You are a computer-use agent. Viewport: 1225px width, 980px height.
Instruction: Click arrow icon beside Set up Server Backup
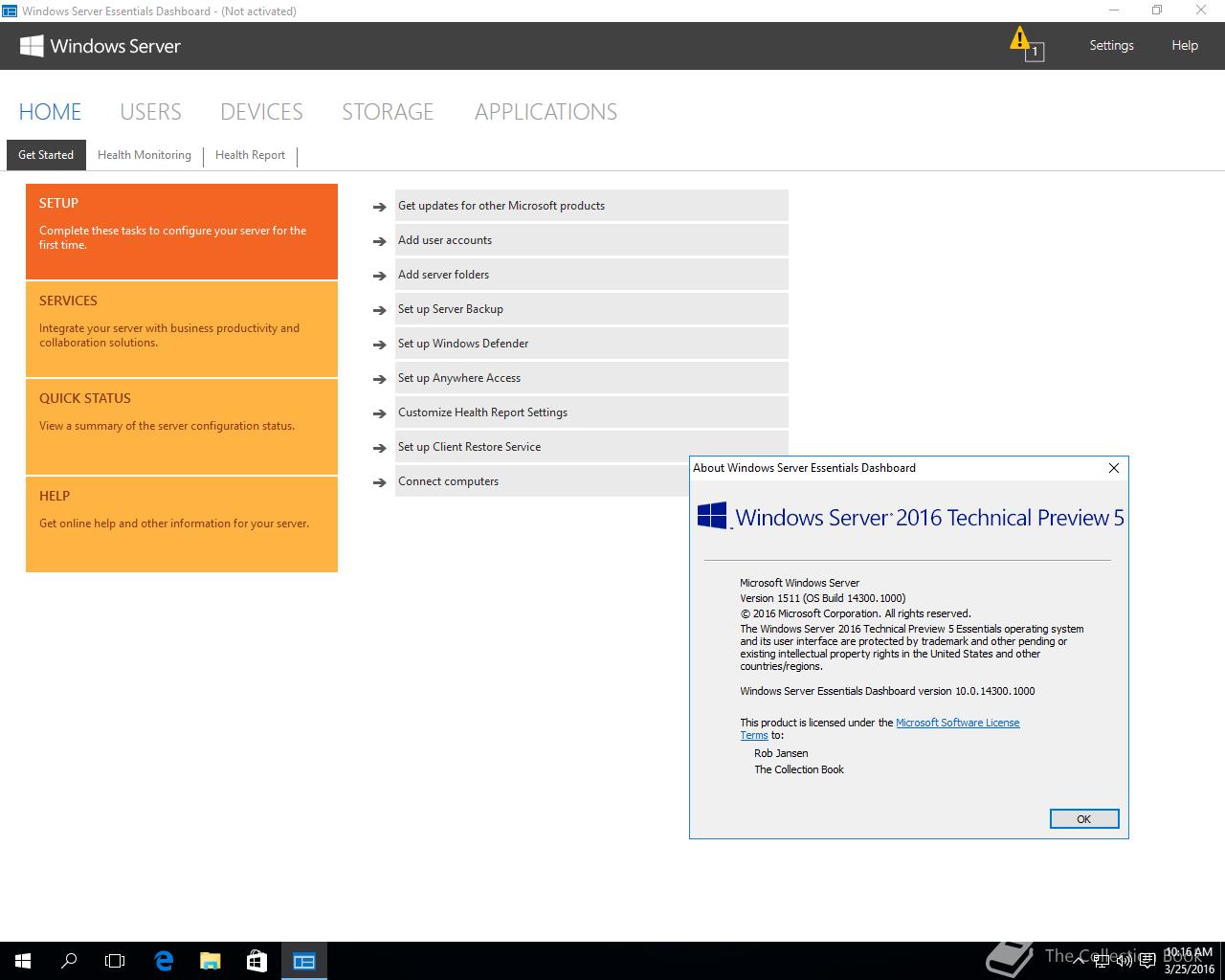tap(380, 310)
